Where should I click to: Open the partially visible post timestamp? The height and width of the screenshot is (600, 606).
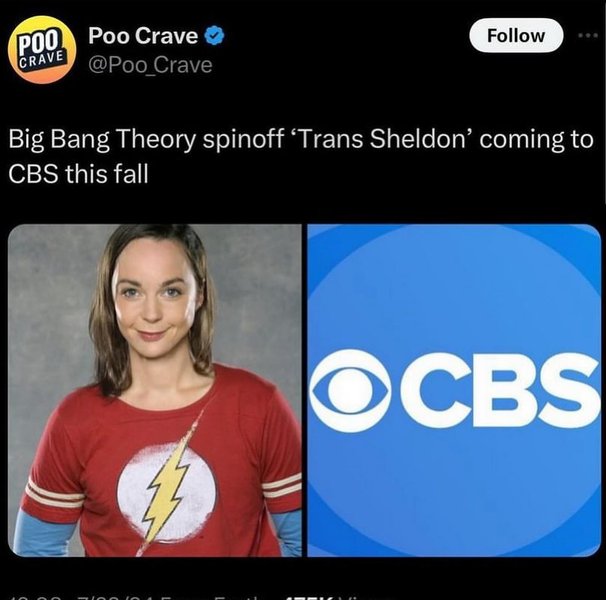[x=91, y=598]
